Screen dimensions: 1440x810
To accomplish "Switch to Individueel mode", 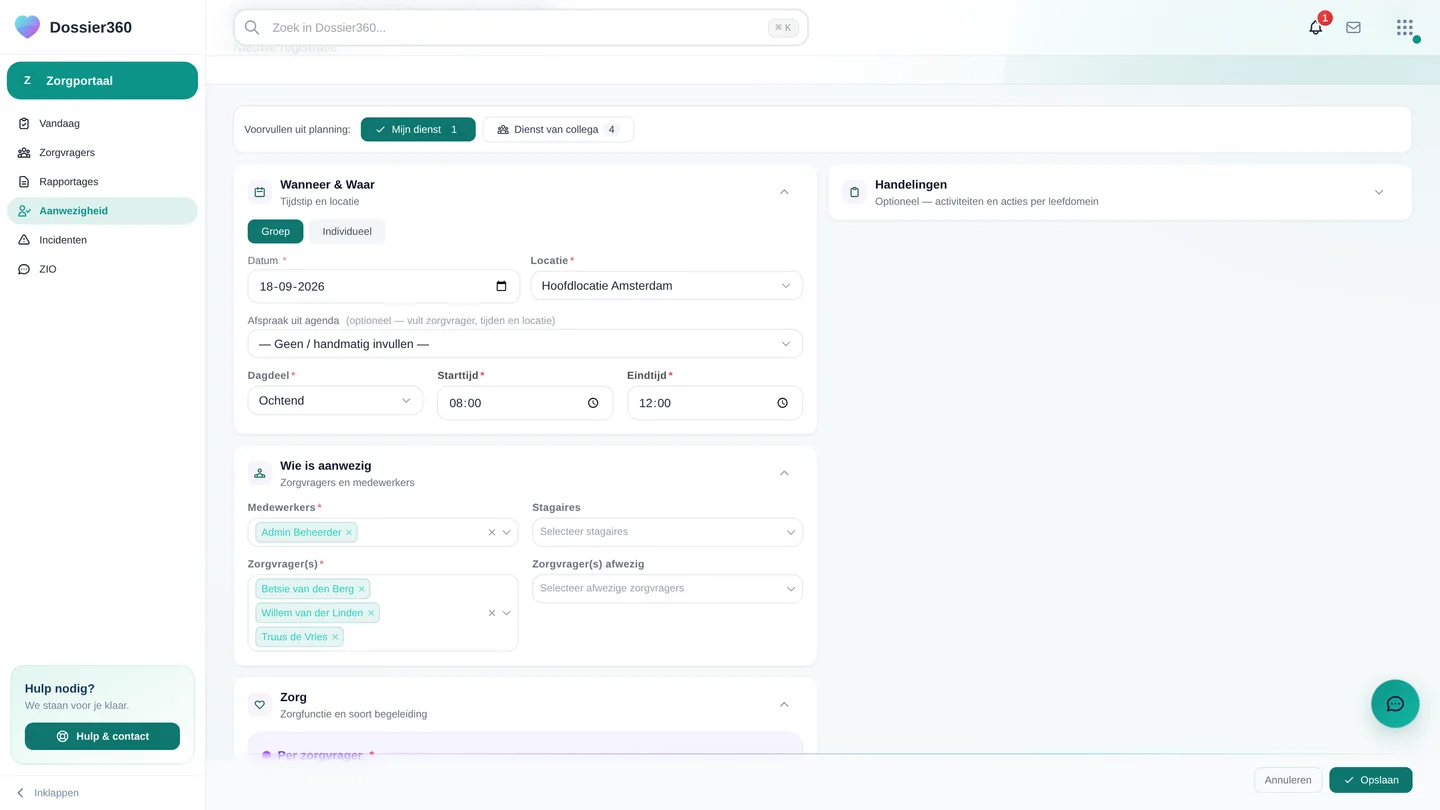I will pyautogui.click(x=347, y=232).
